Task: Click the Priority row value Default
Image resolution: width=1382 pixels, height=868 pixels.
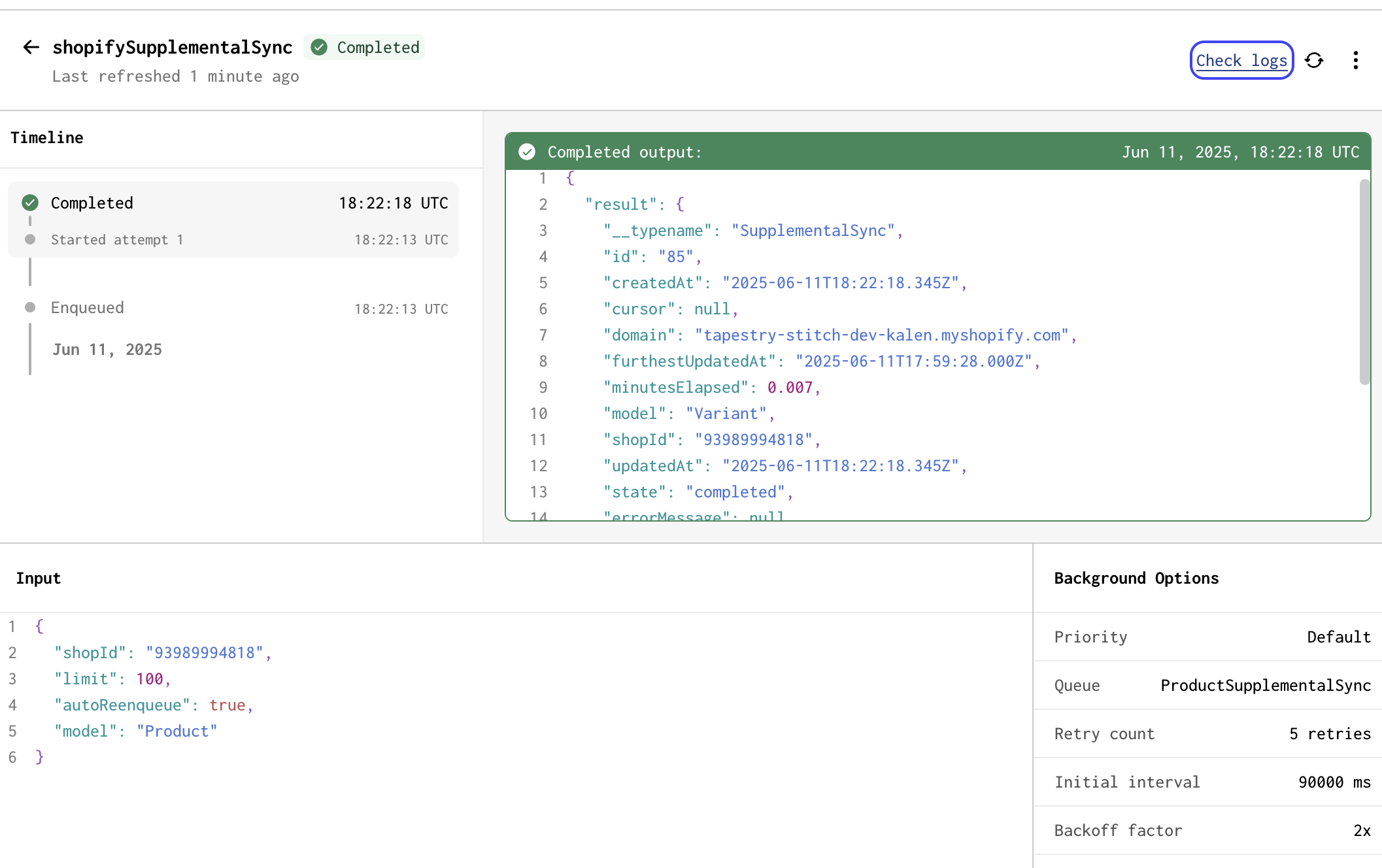Action: pos(1339,637)
